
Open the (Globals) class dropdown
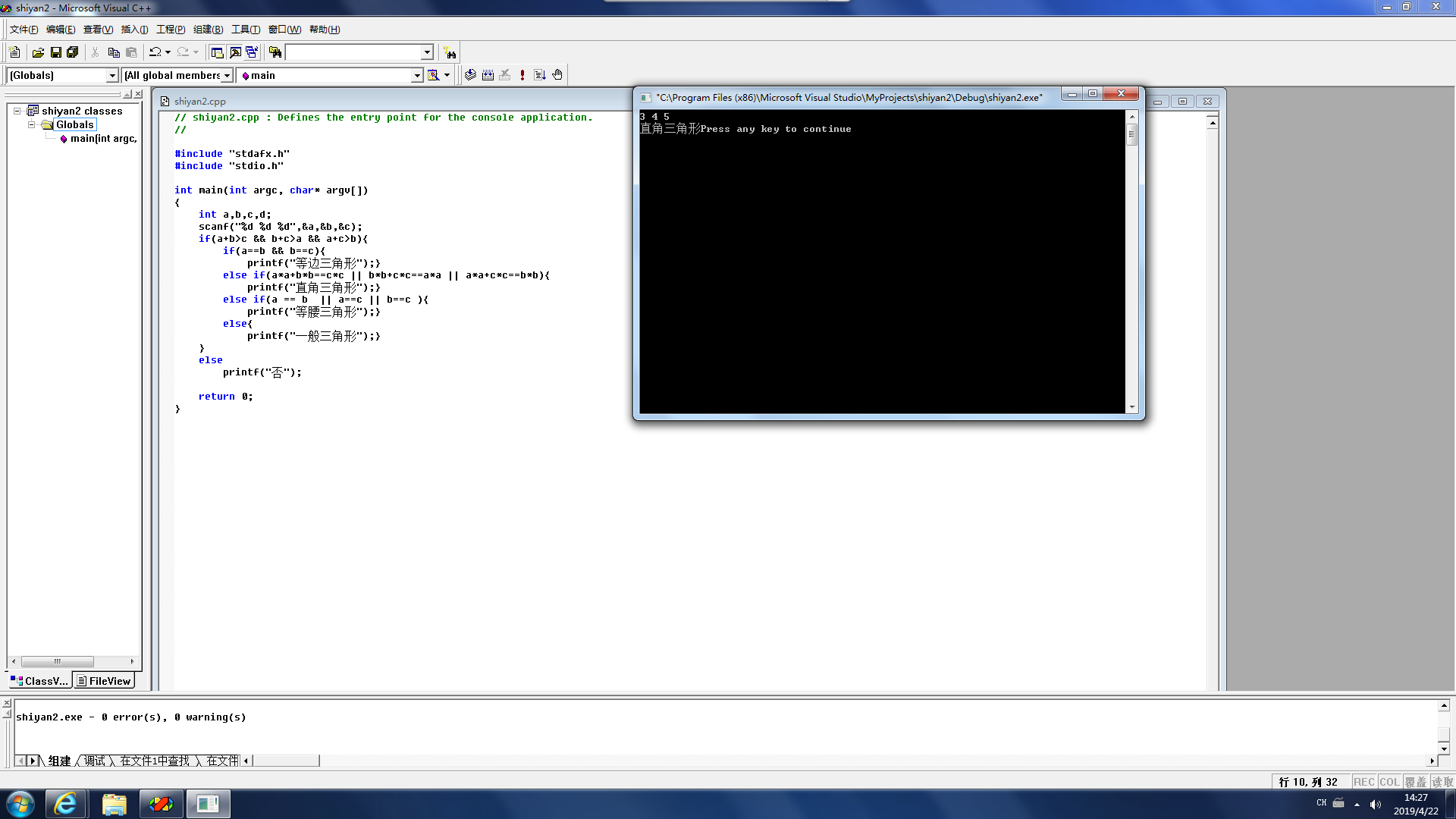pos(112,75)
